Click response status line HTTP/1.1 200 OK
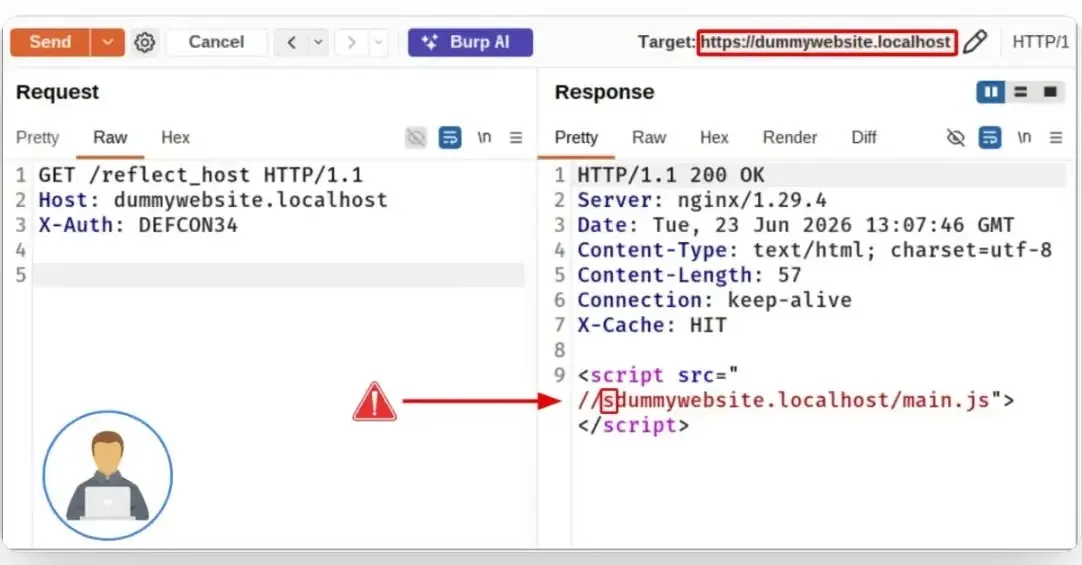This screenshot has width=1082, height=565. tap(671, 175)
